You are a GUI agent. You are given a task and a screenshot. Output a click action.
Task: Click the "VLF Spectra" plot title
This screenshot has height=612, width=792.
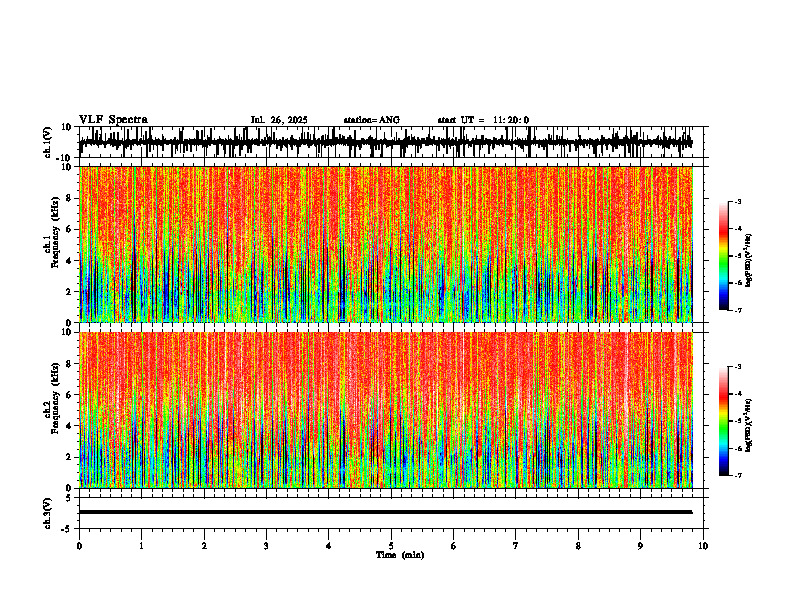click(x=113, y=120)
